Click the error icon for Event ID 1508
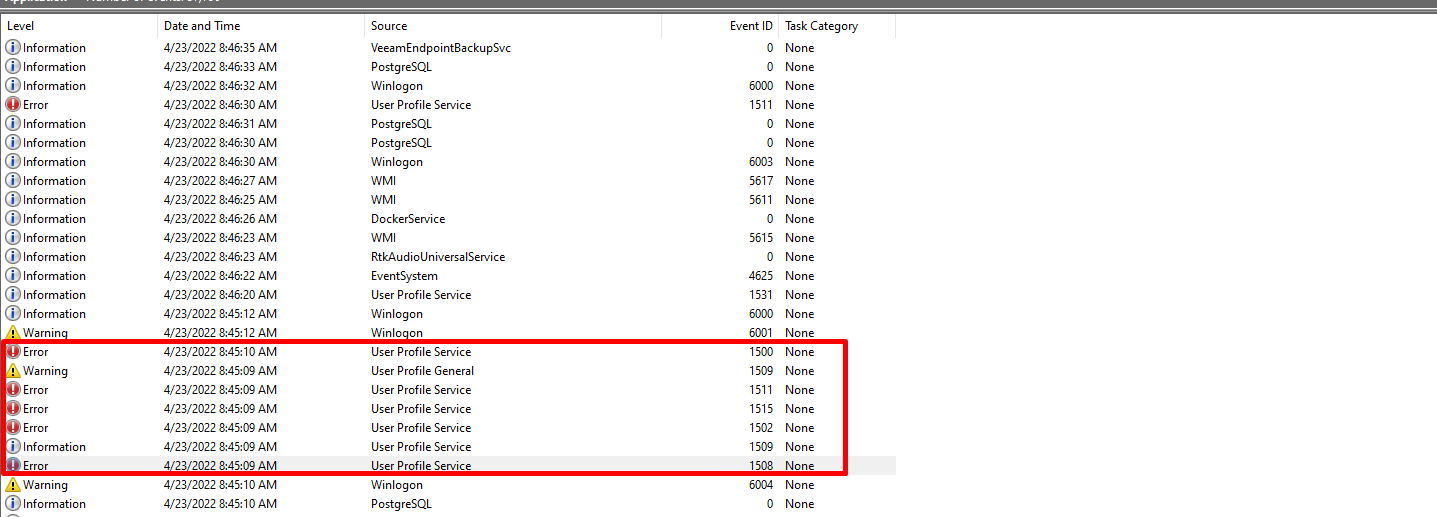 13,466
